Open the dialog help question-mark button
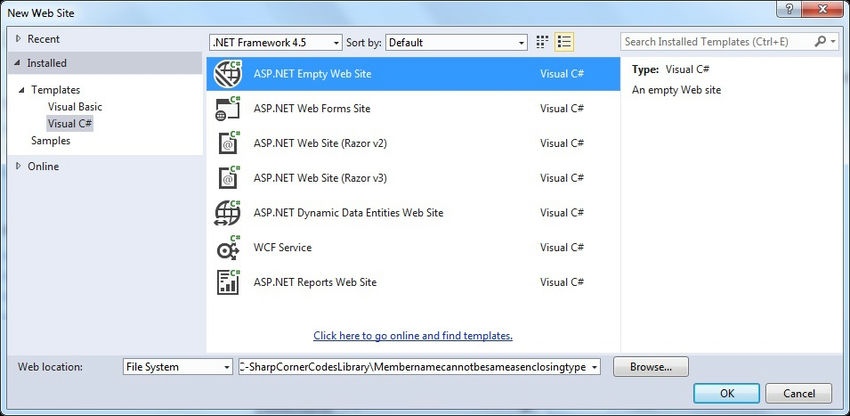 (x=789, y=9)
